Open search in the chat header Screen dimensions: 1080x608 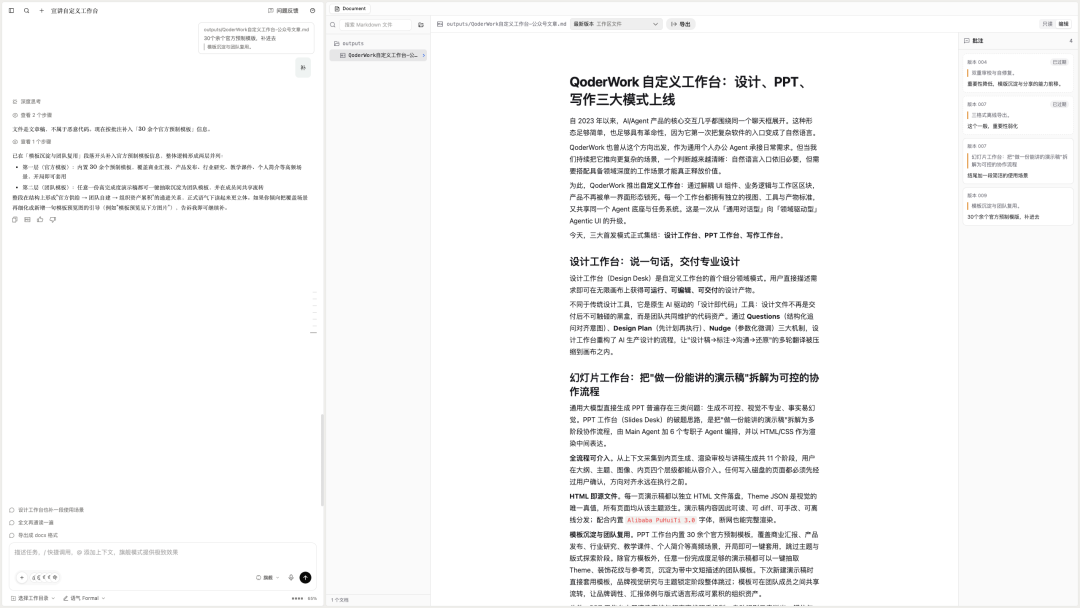pyautogui.click(x=27, y=10)
